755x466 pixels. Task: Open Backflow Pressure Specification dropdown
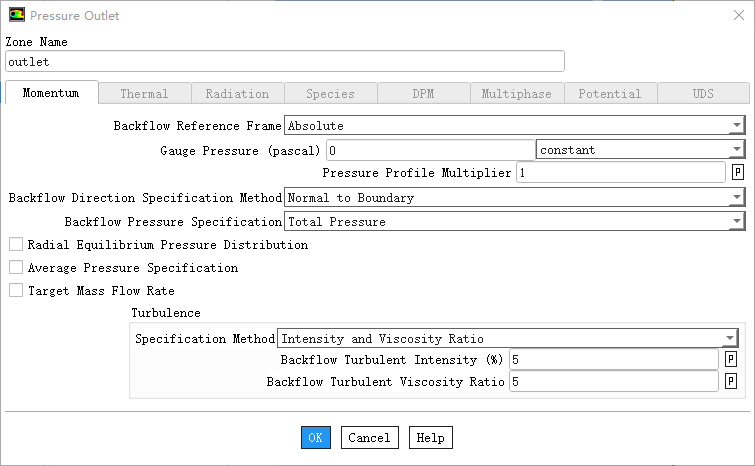pos(736,222)
